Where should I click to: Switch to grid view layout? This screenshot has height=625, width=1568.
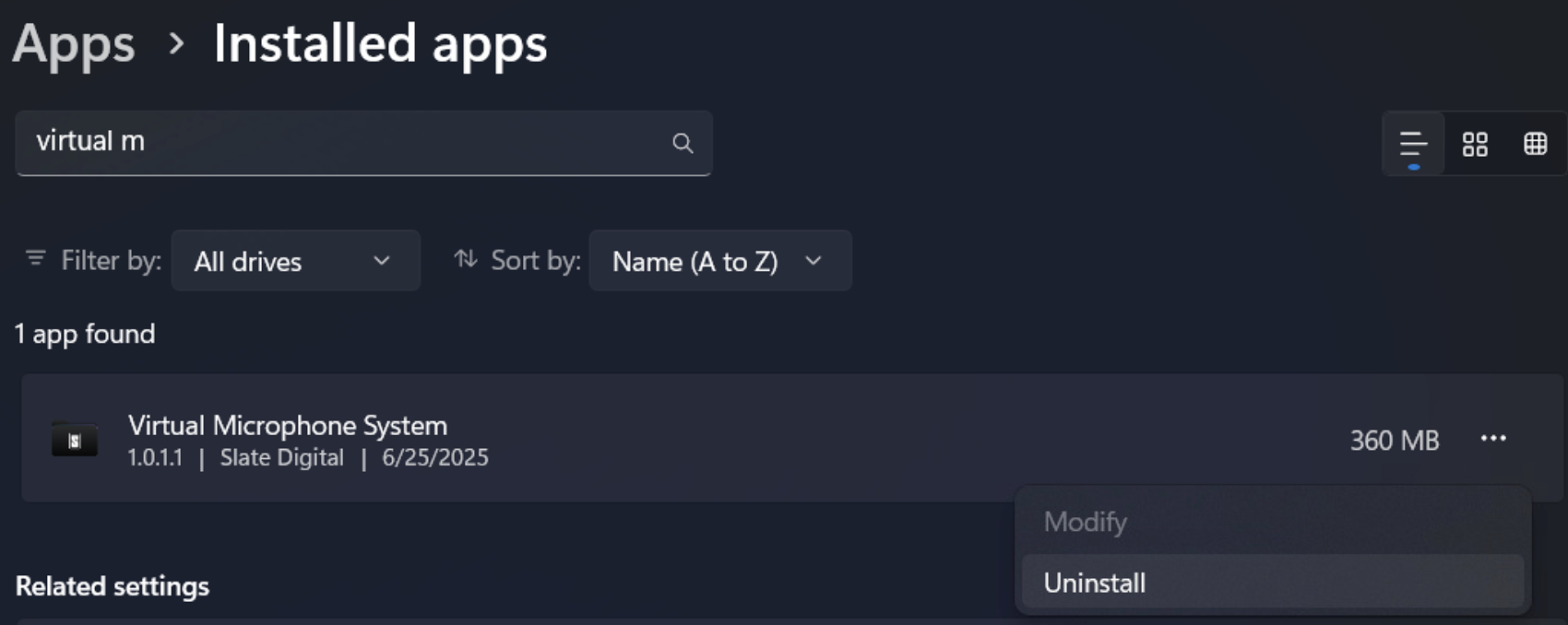(1475, 144)
